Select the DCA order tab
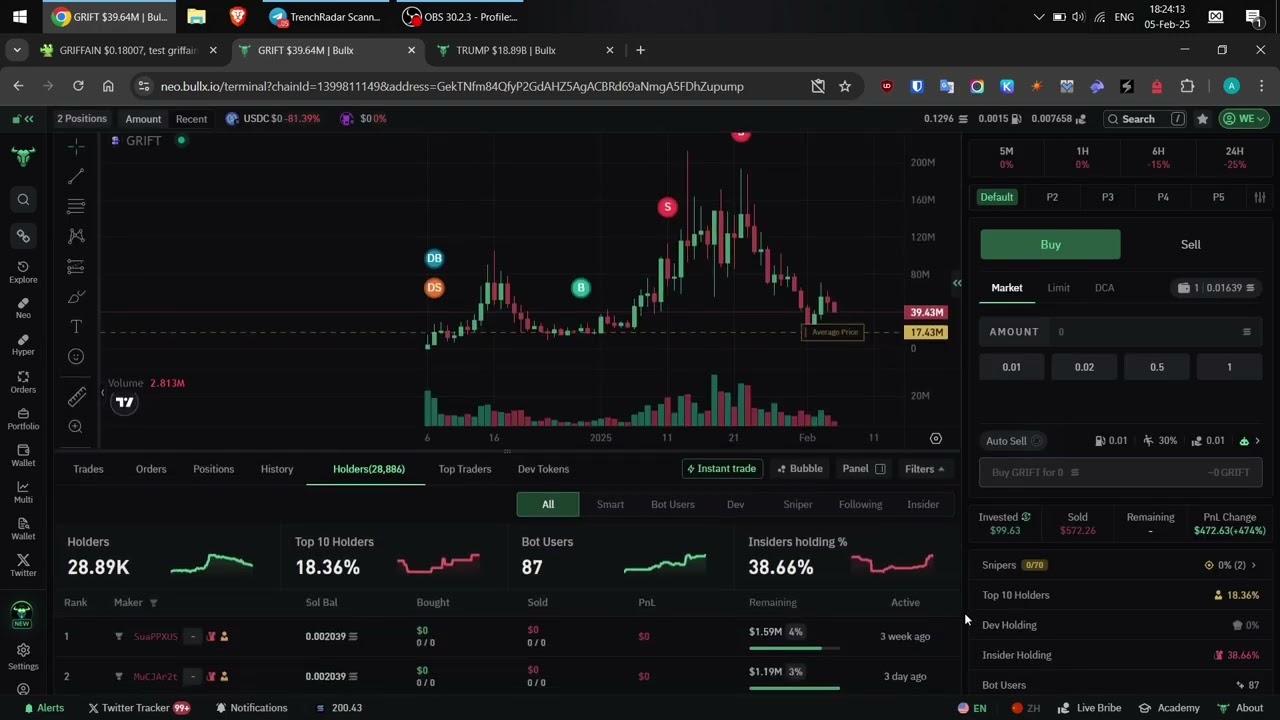This screenshot has height=720, width=1280. (x=1104, y=288)
